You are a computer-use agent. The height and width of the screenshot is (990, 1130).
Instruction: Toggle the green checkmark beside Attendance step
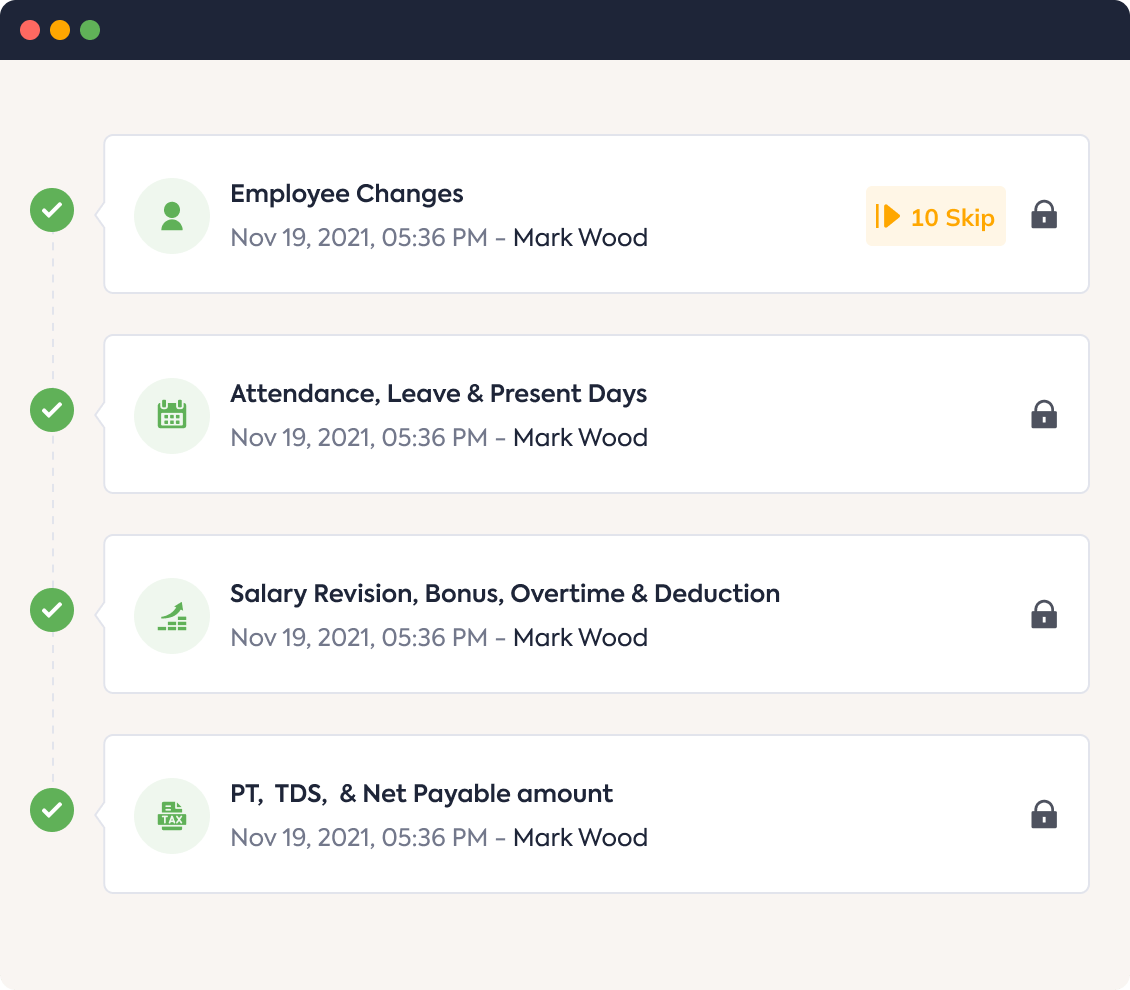52,410
